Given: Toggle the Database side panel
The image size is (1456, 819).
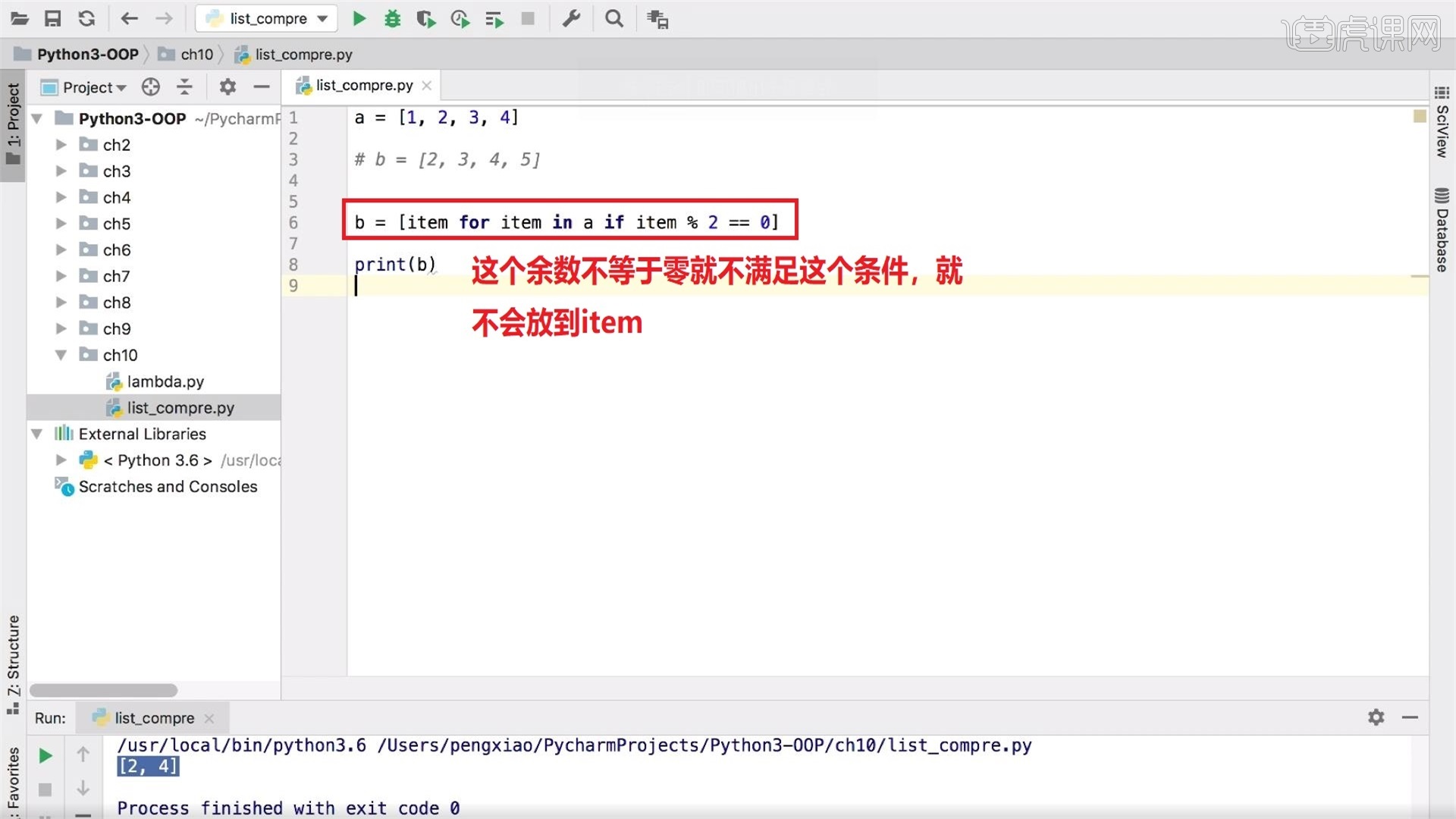Looking at the screenshot, I should 1442,229.
